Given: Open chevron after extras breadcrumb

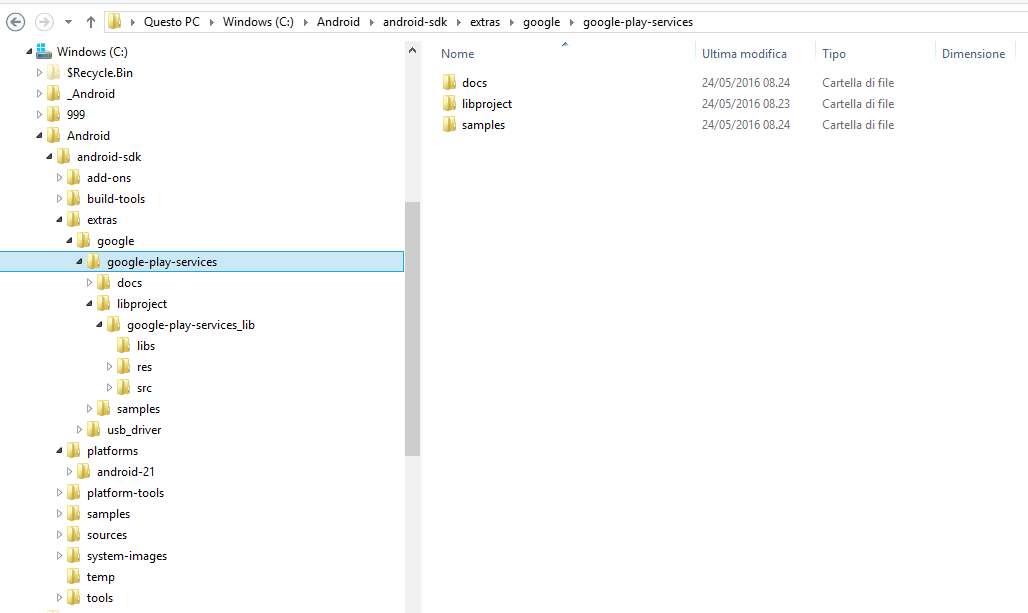Looking at the screenshot, I should [x=512, y=22].
